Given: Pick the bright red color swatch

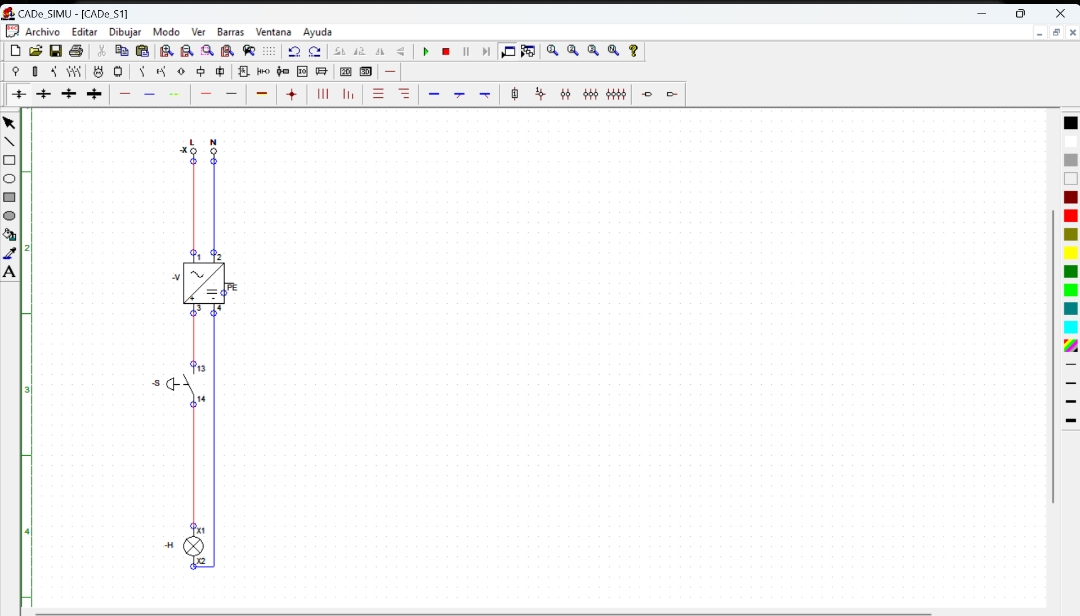Looking at the screenshot, I should pyautogui.click(x=1070, y=216).
